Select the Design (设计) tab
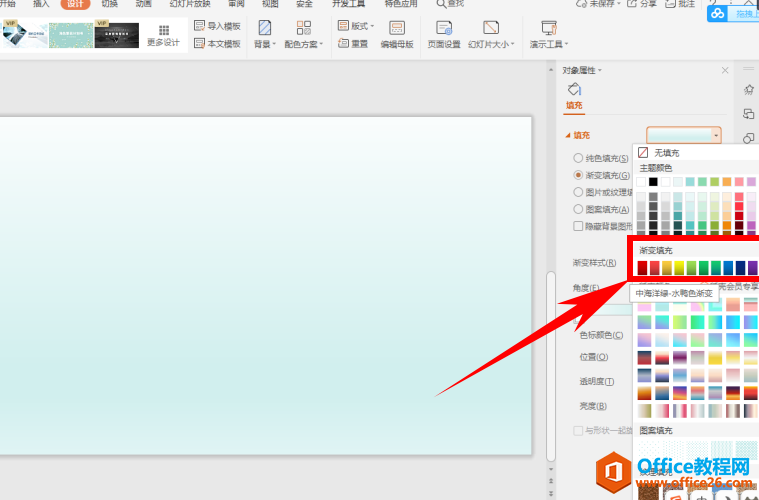759x500 pixels. [x=76, y=4]
